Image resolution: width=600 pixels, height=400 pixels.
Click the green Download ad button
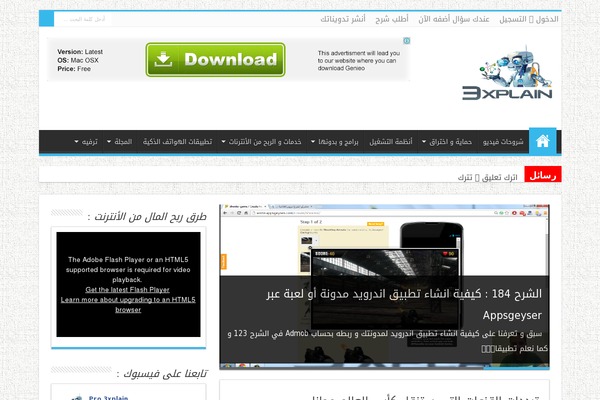point(215,60)
